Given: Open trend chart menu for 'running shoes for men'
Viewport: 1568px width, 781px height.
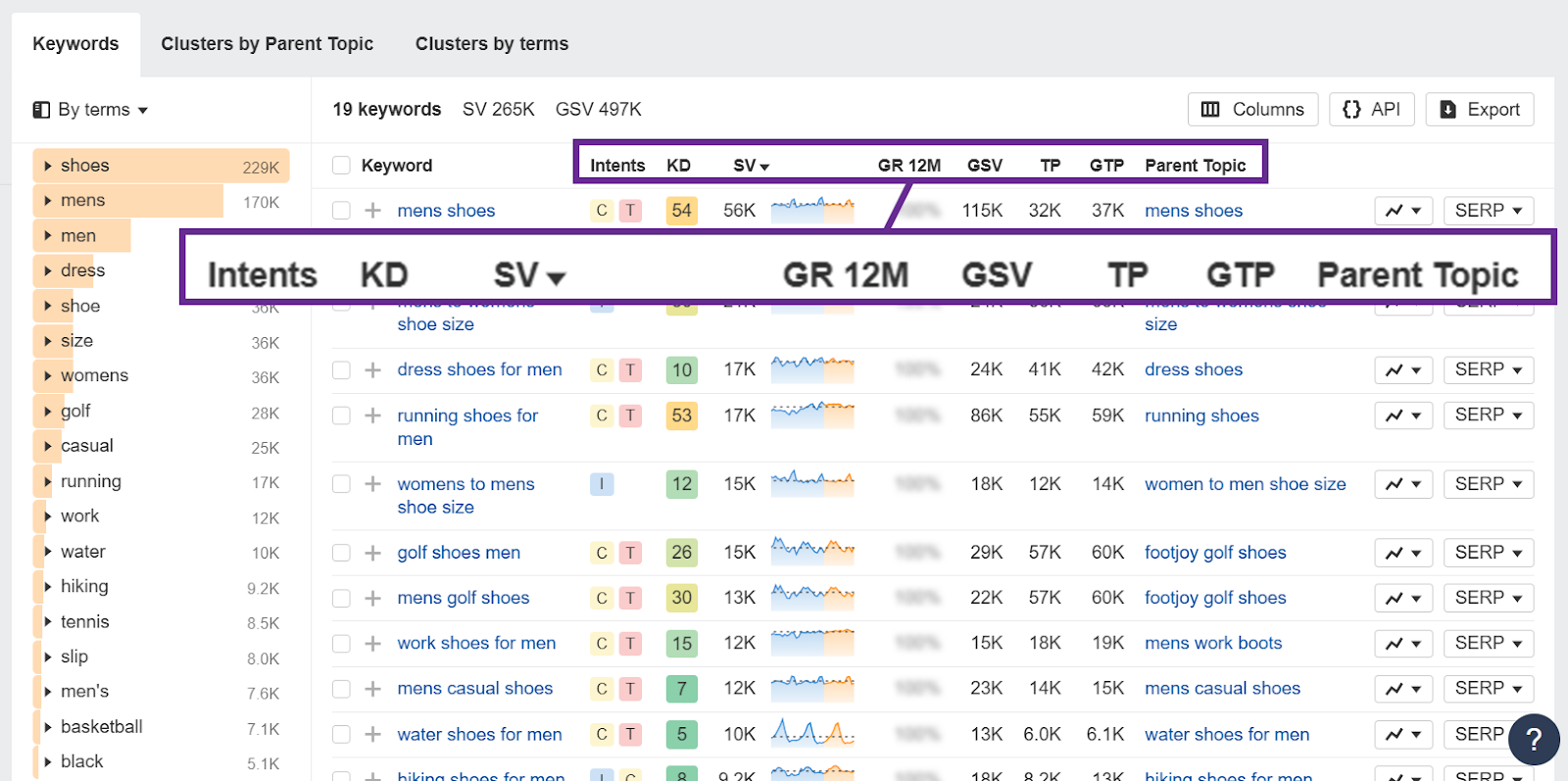Looking at the screenshot, I should point(1403,415).
